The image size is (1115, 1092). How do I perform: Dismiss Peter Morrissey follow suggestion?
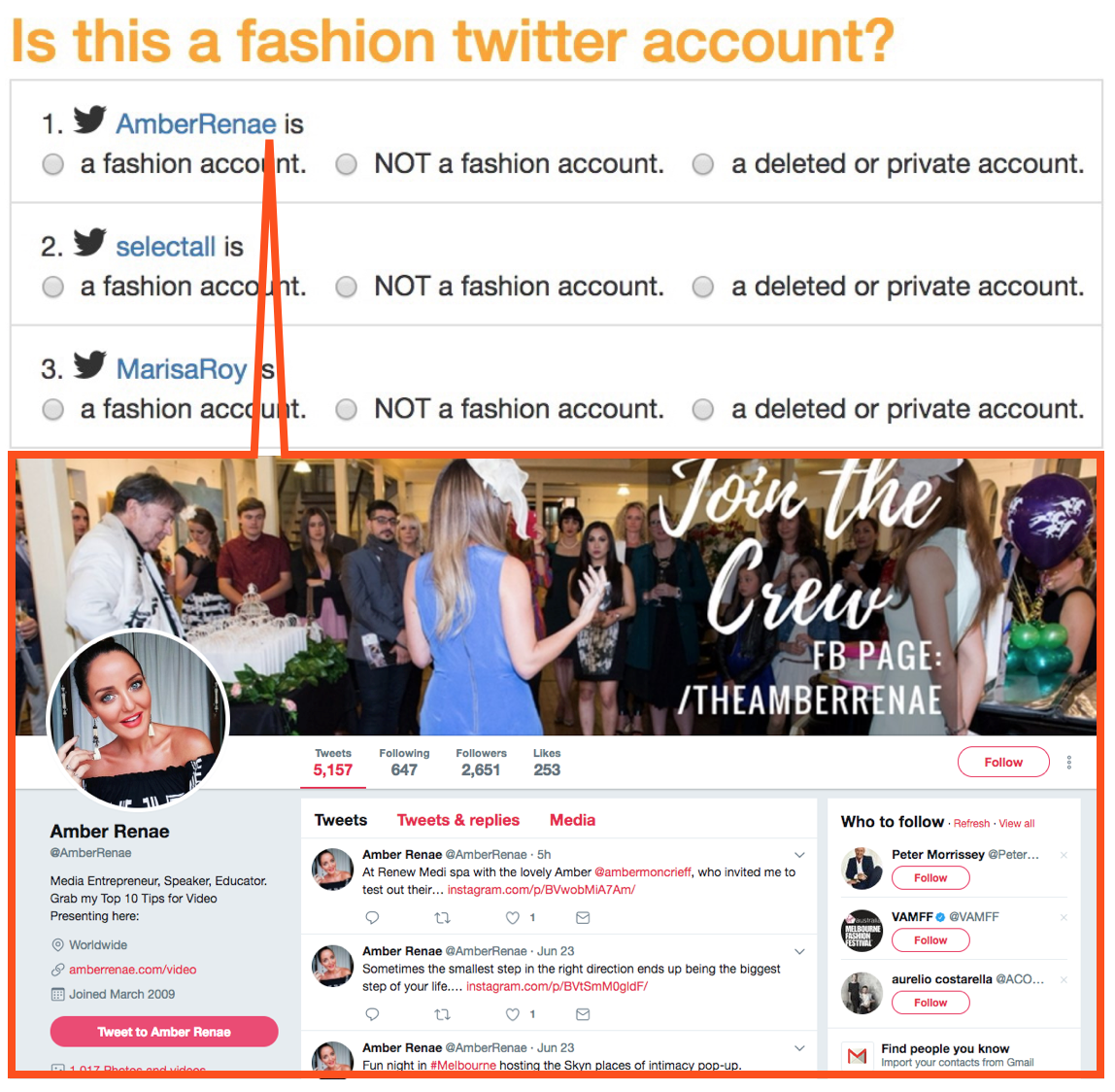coord(1064,855)
